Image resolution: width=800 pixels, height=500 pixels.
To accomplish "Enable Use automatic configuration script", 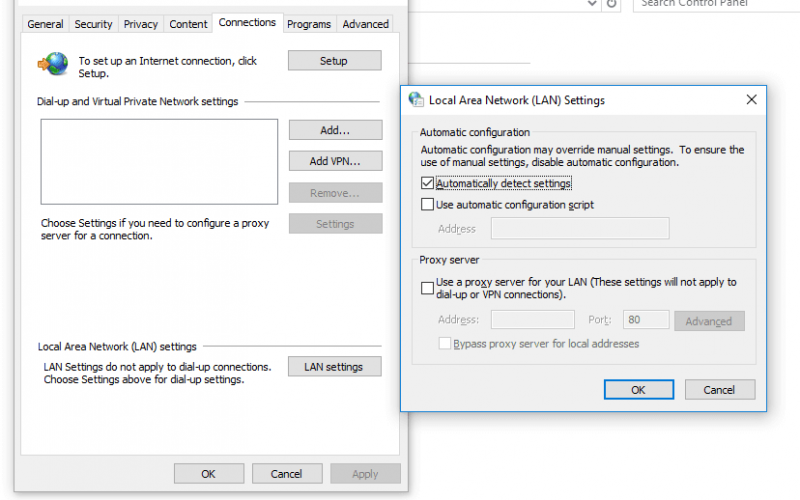I will click(428, 205).
